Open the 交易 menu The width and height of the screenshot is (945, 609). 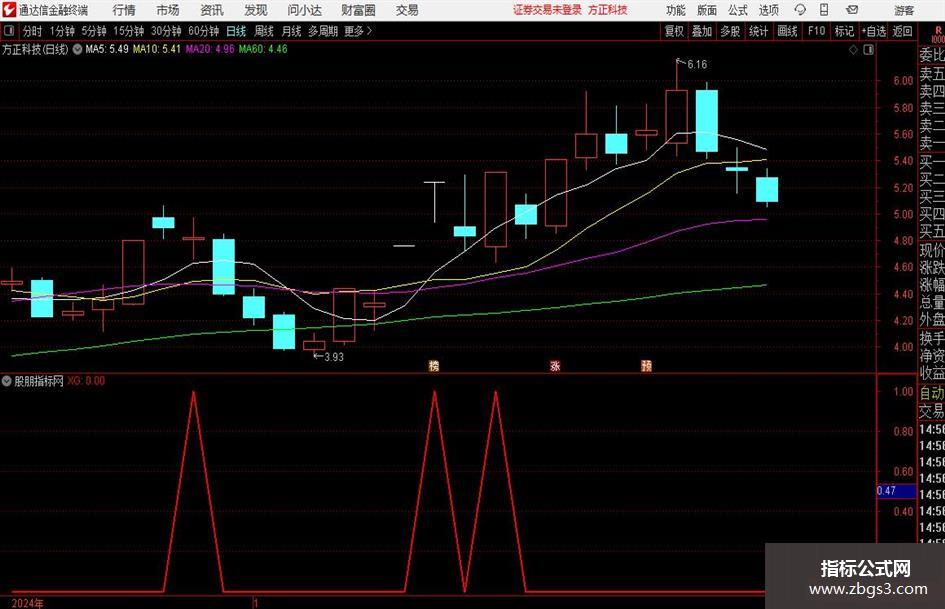[407, 10]
